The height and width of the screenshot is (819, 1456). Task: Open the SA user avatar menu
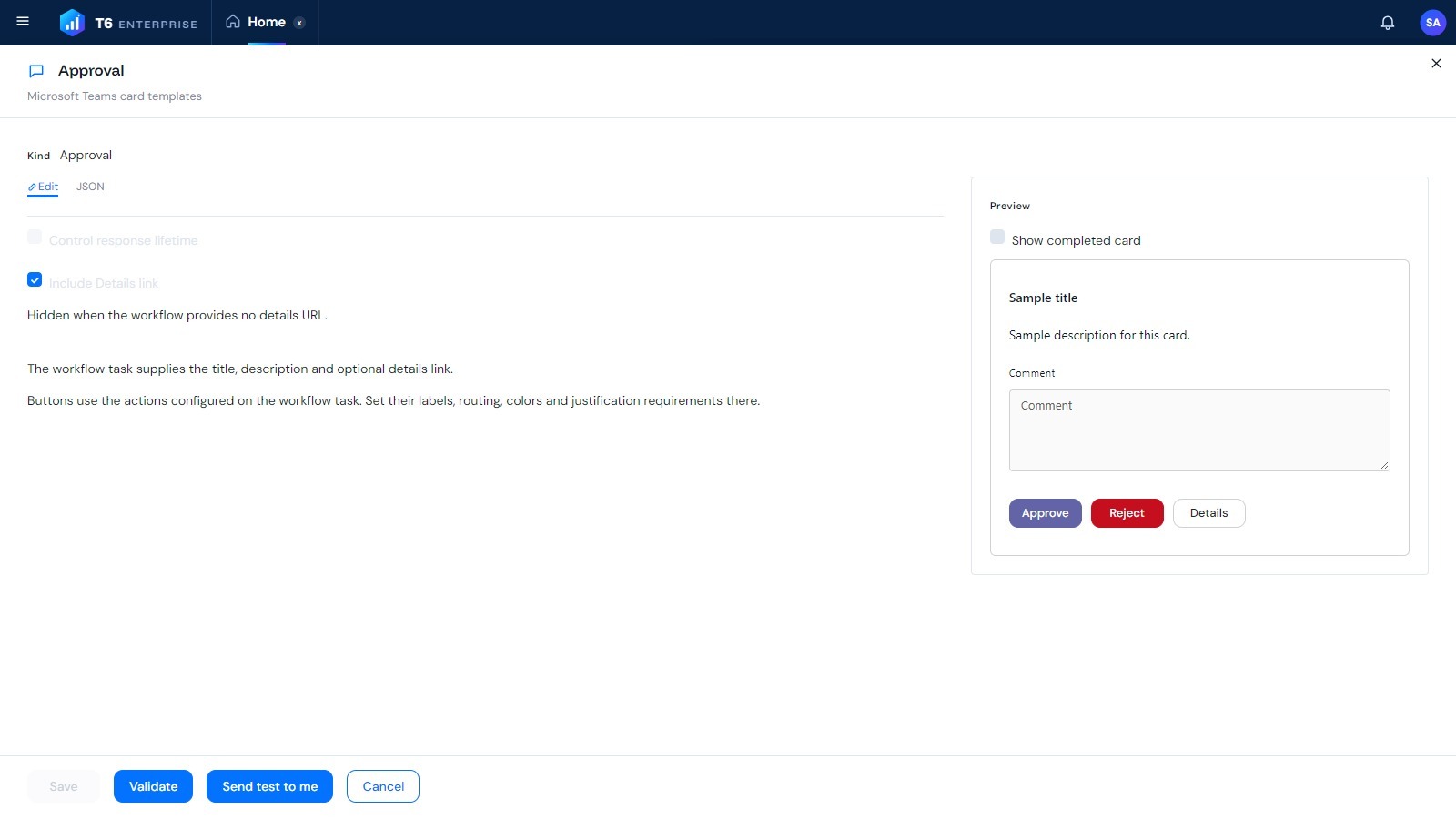pyautogui.click(x=1433, y=23)
